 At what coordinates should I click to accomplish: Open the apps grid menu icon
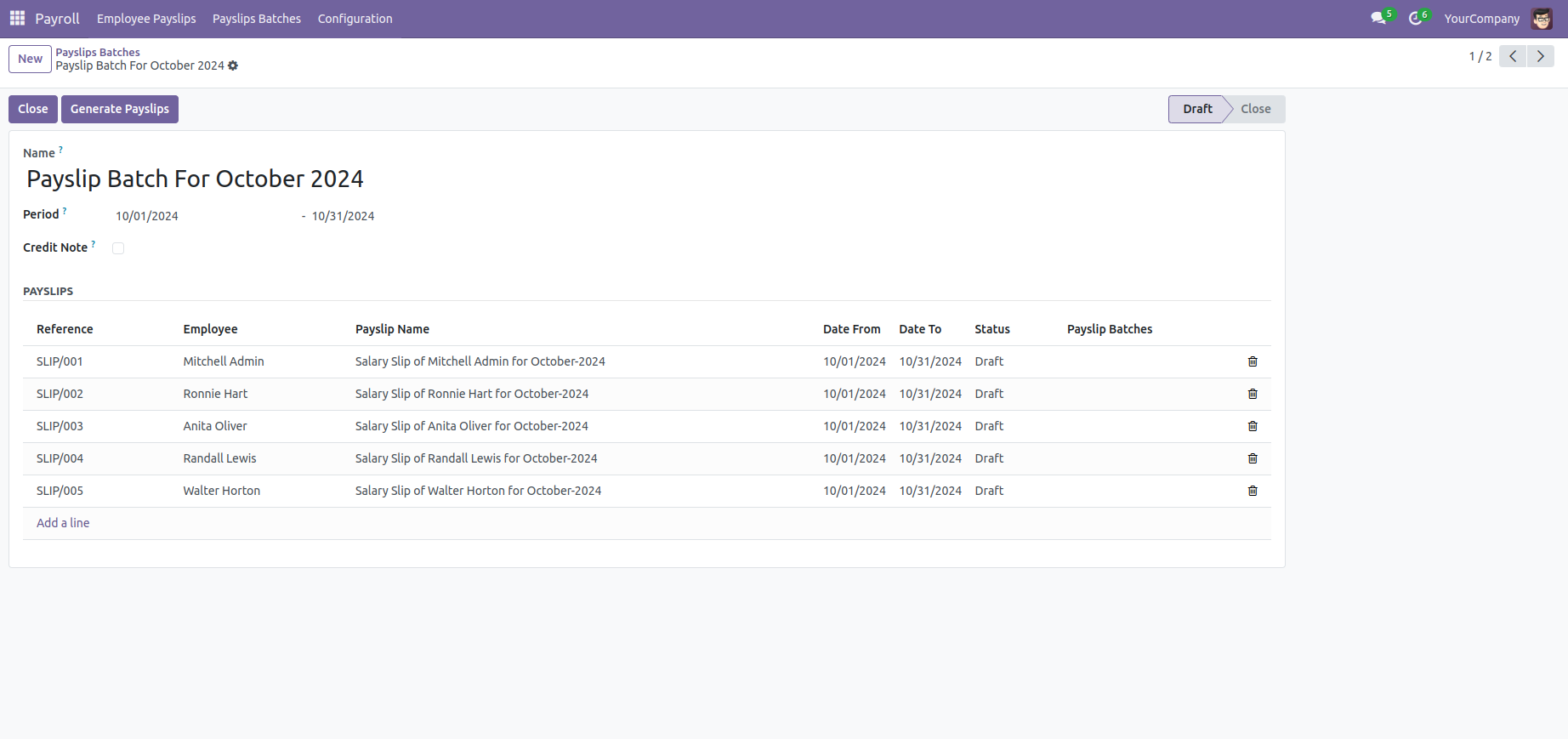tap(17, 18)
